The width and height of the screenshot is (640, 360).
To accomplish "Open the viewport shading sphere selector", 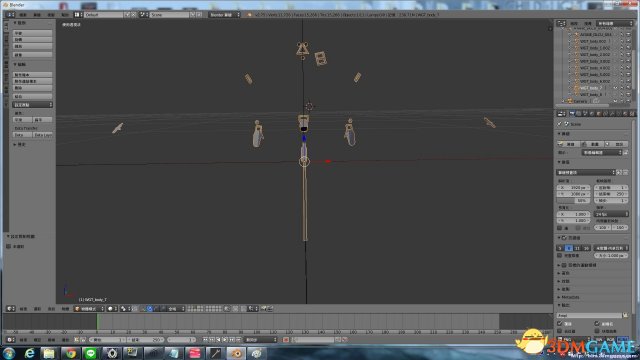I will click(112, 309).
